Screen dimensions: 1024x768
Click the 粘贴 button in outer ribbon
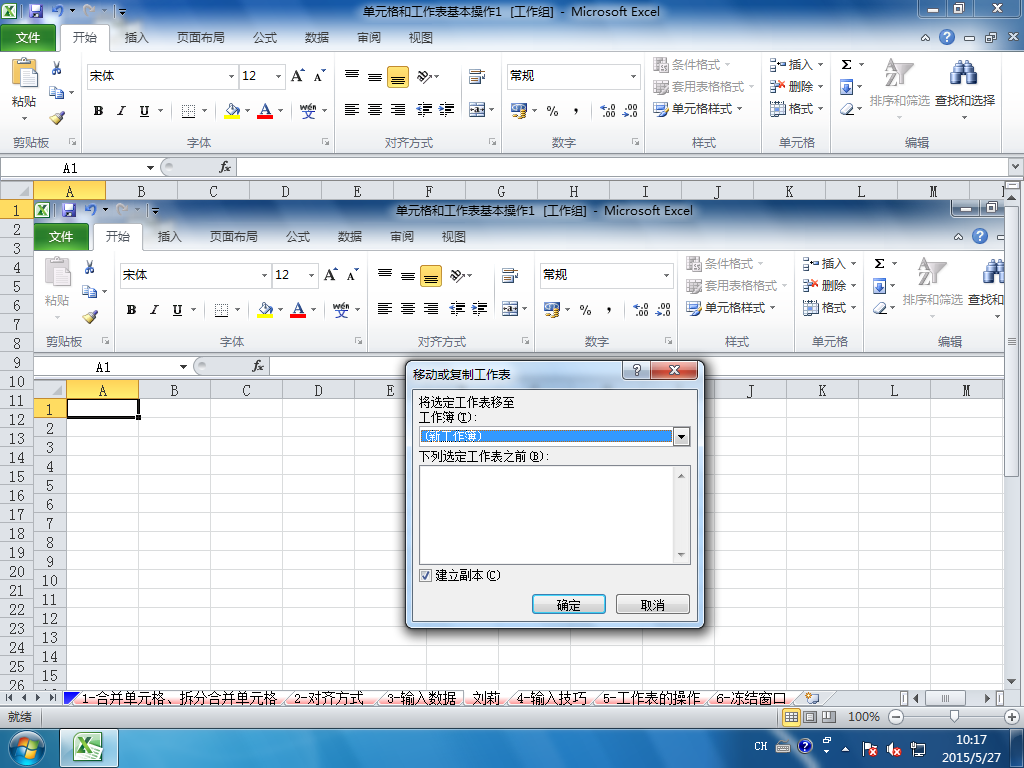pos(24,89)
